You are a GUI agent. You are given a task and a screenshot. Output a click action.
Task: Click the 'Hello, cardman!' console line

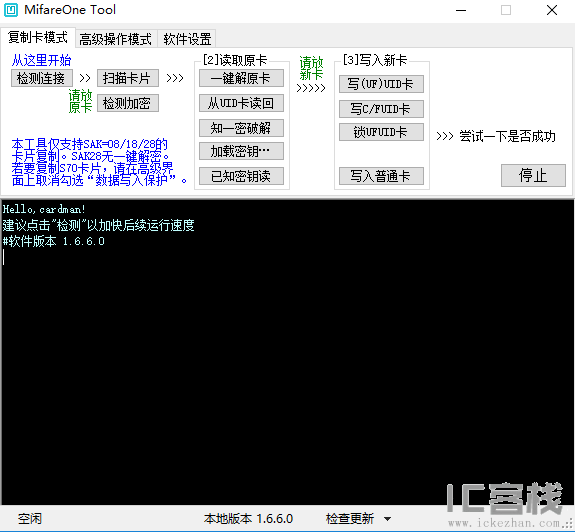[44, 209]
